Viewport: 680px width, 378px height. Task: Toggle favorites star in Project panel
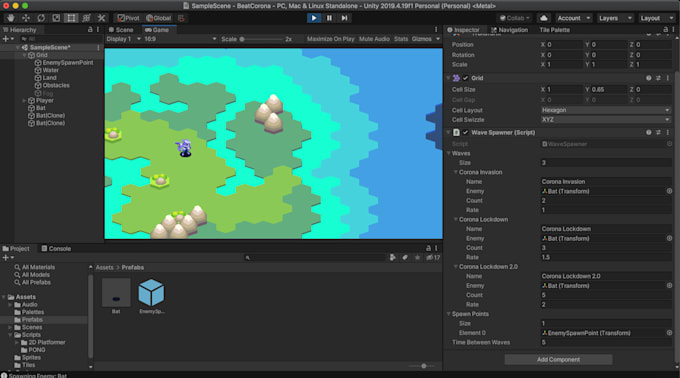click(x=417, y=257)
